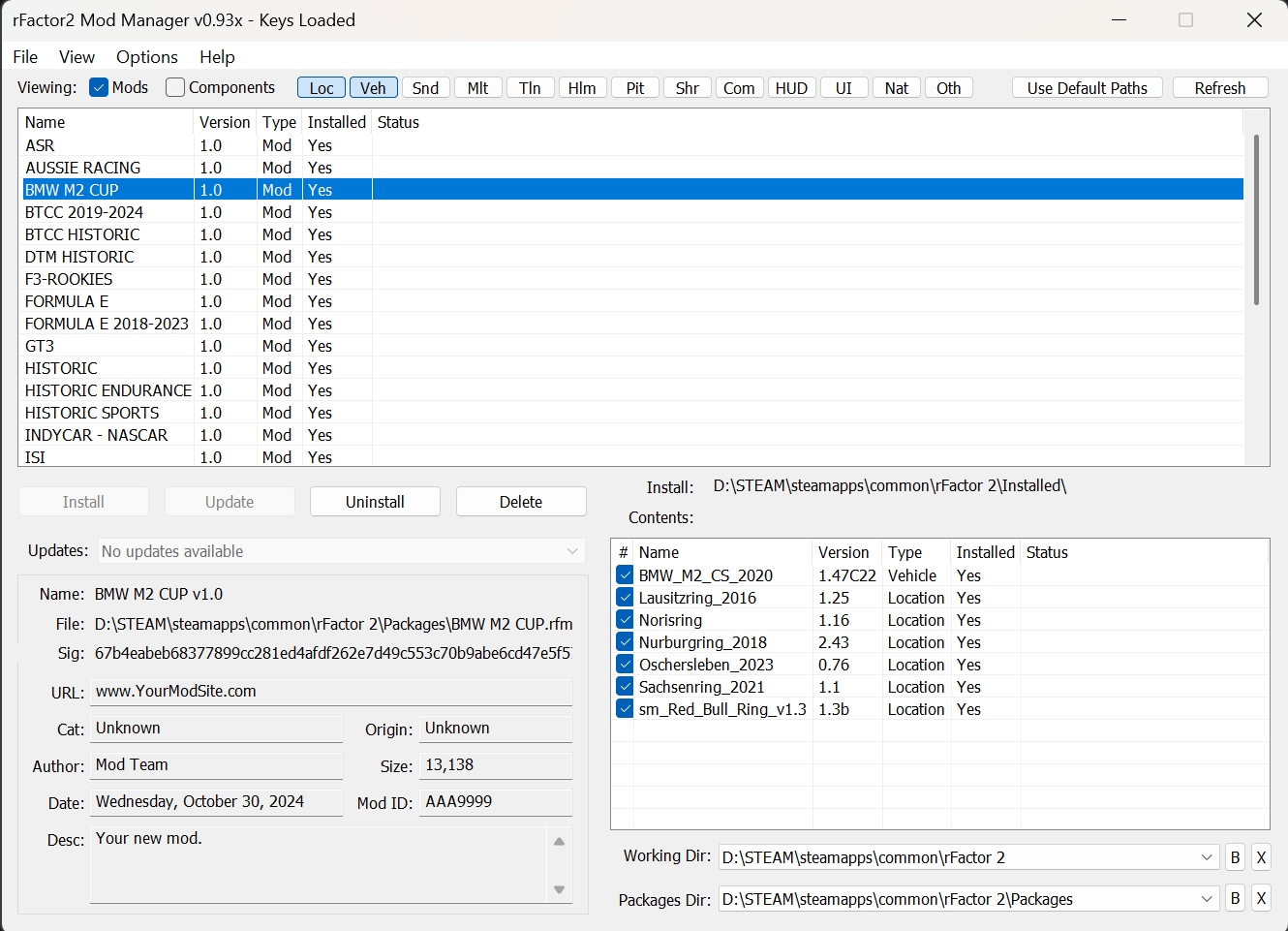This screenshot has width=1288, height=931.
Task: Select the BTCC 2019-2024 mod row
Action: click(632, 212)
